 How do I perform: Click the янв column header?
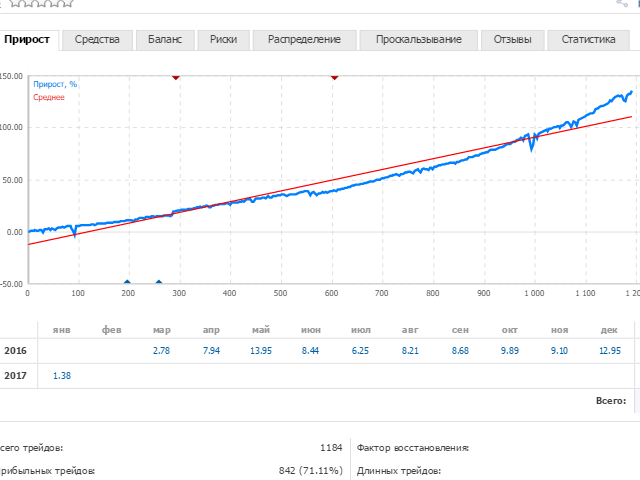[x=62, y=330]
